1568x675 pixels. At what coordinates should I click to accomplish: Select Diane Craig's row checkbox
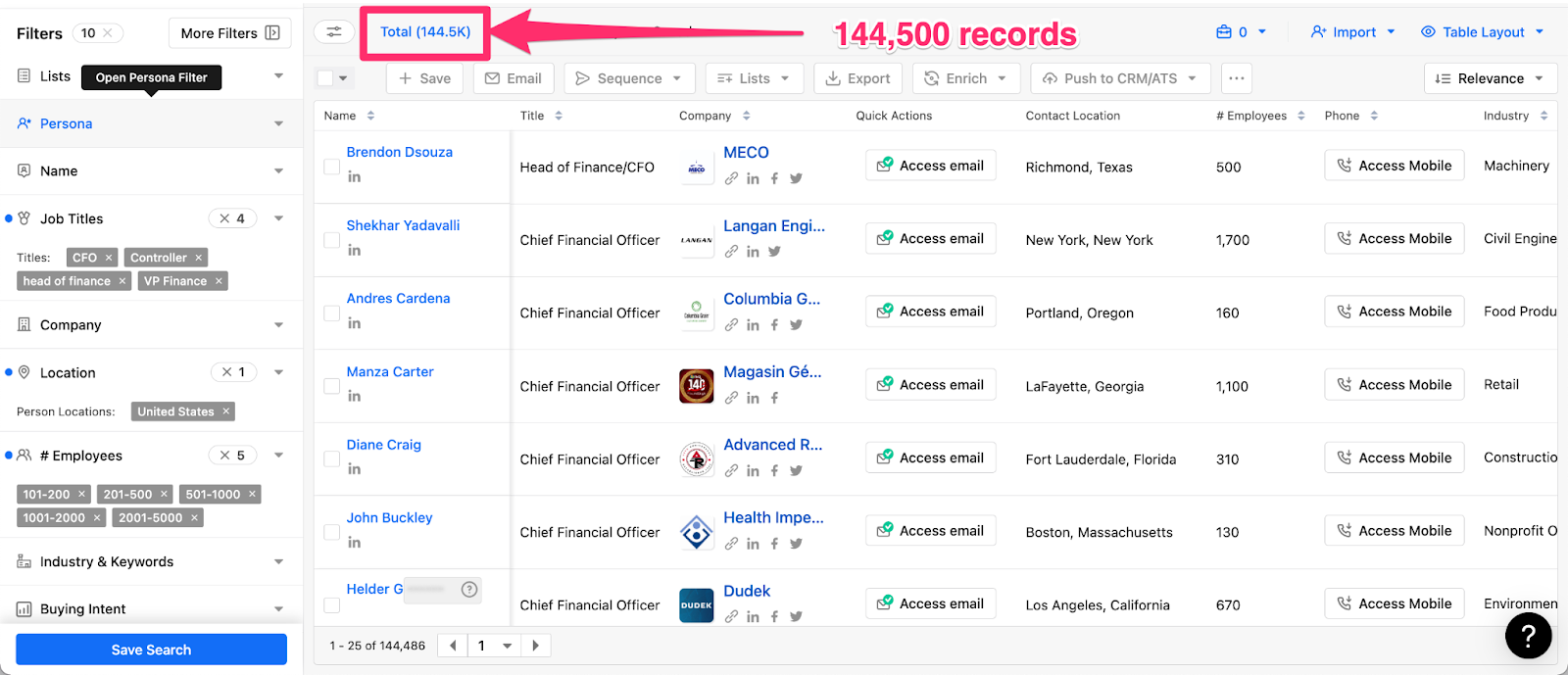point(331,458)
